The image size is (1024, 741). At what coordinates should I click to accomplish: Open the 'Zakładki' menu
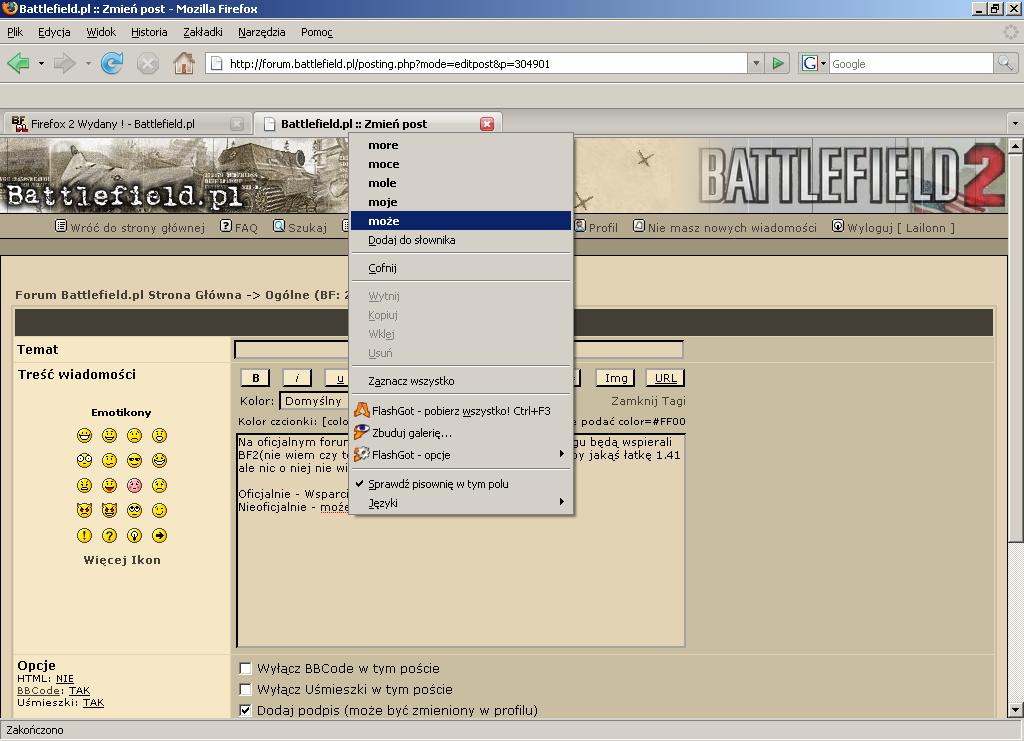(x=203, y=32)
